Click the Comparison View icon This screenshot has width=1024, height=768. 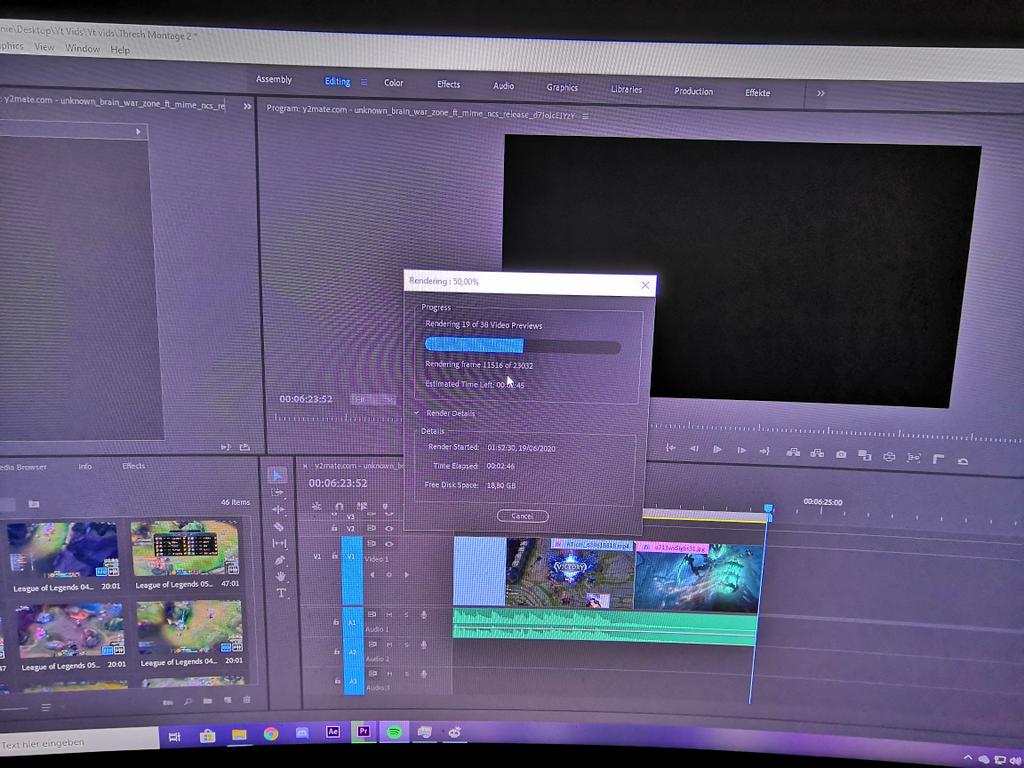tap(865, 455)
